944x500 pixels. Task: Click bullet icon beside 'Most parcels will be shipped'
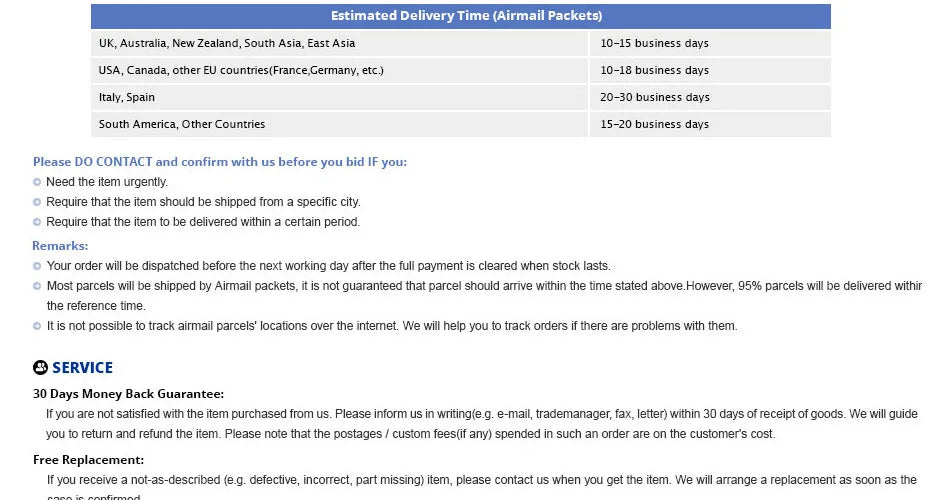coord(37,286)
